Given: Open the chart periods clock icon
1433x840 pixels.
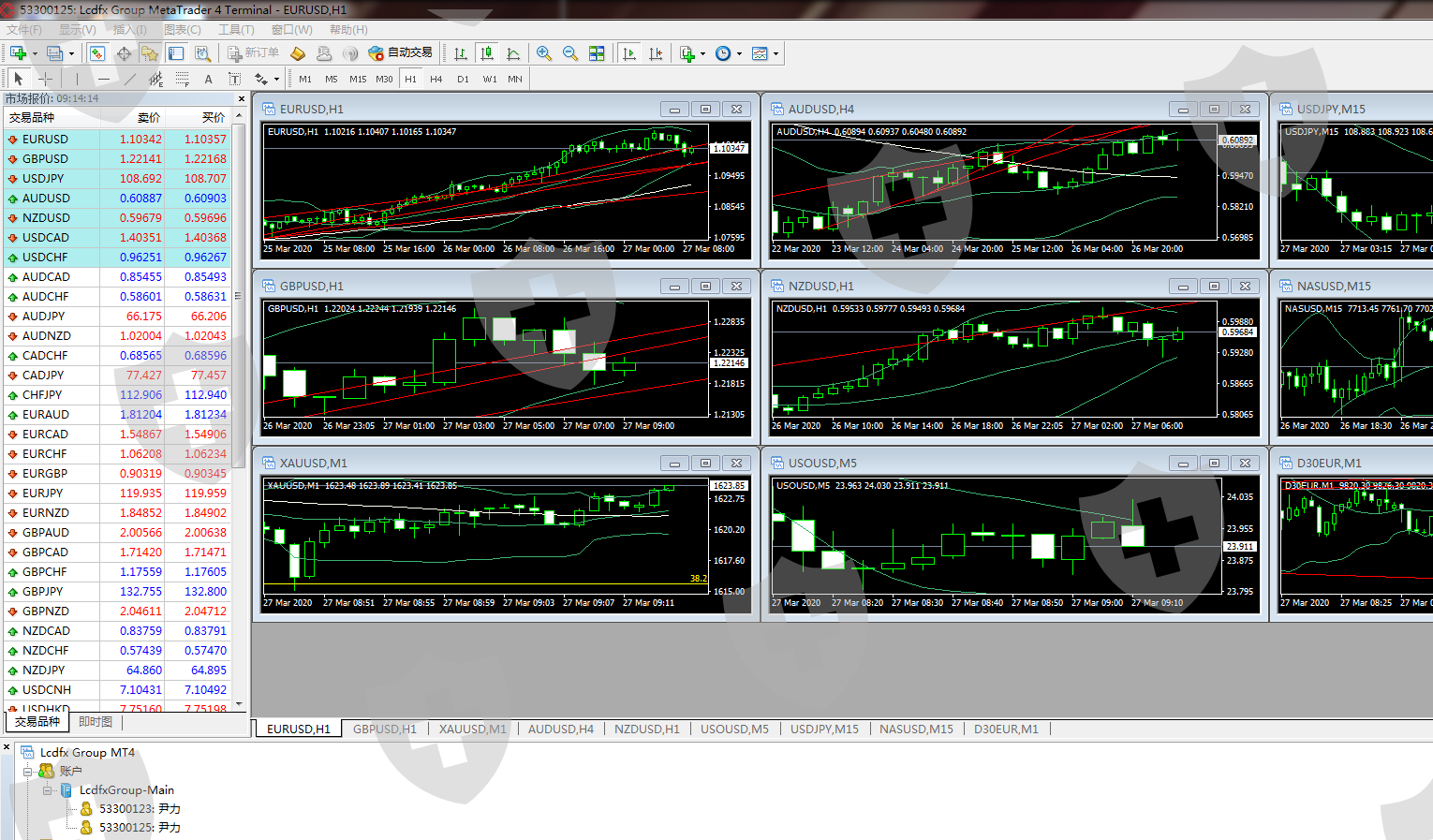Looking at the screenshot, I should pyautogui.click(x=723, y=53).
